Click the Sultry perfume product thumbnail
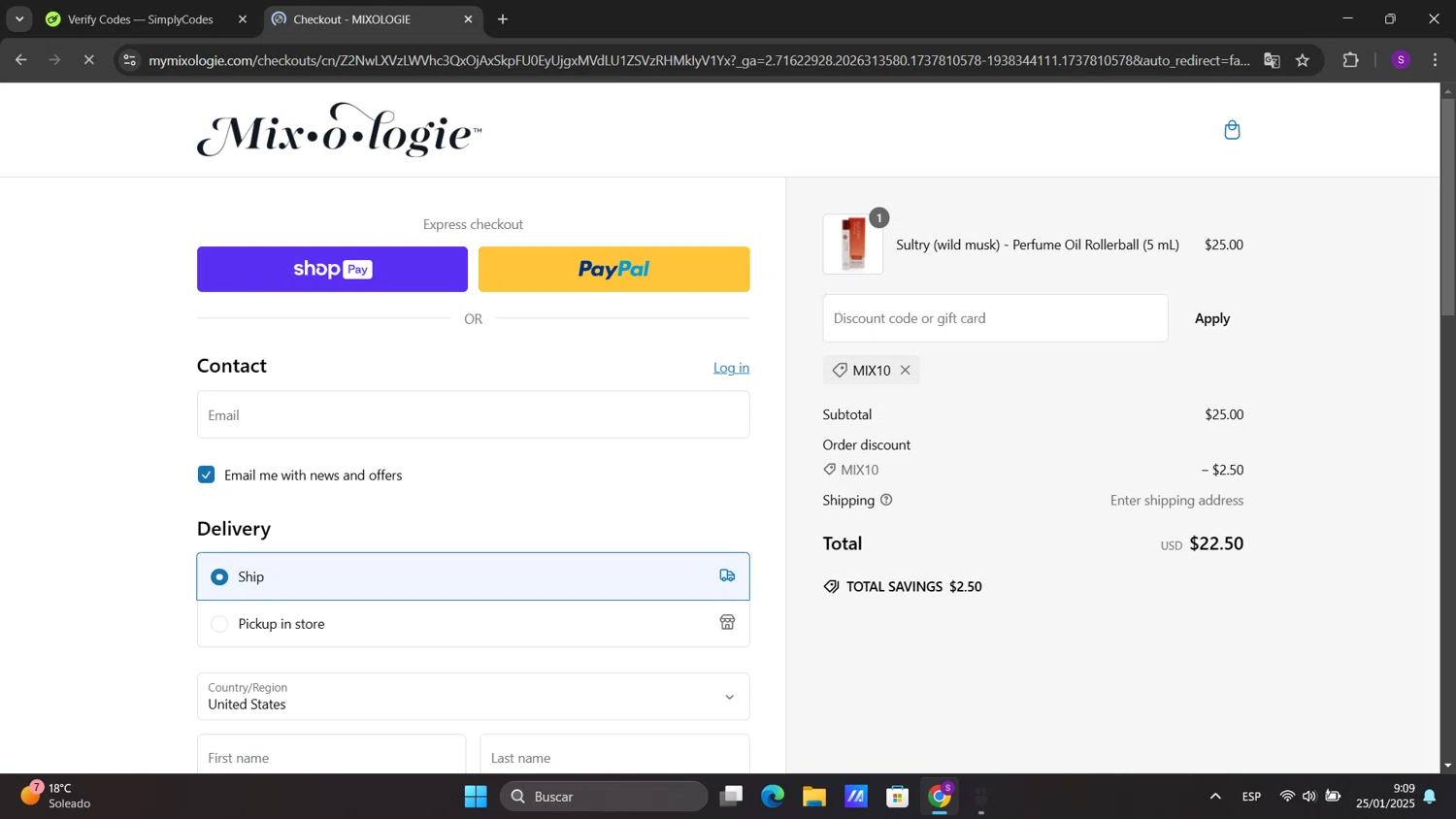 (x=853, y=245)
